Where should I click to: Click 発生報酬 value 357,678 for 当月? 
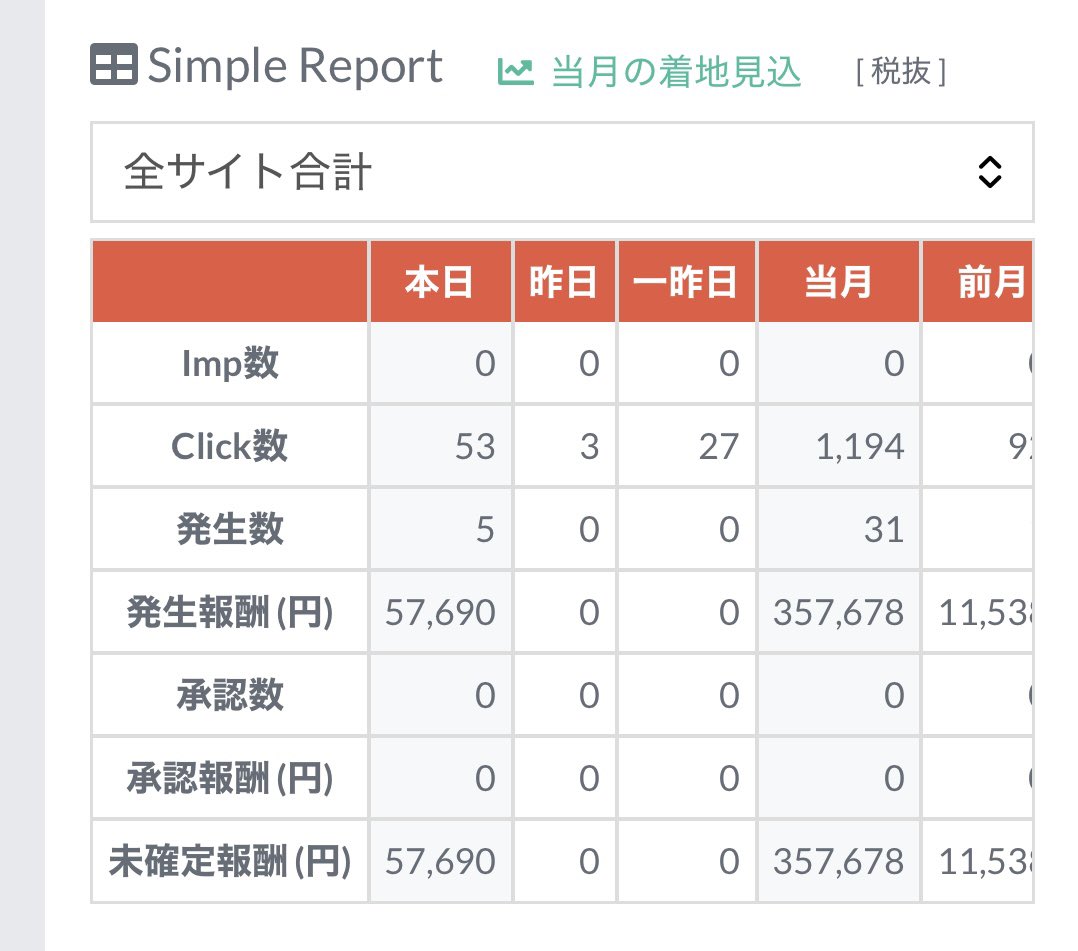point(838,613)
